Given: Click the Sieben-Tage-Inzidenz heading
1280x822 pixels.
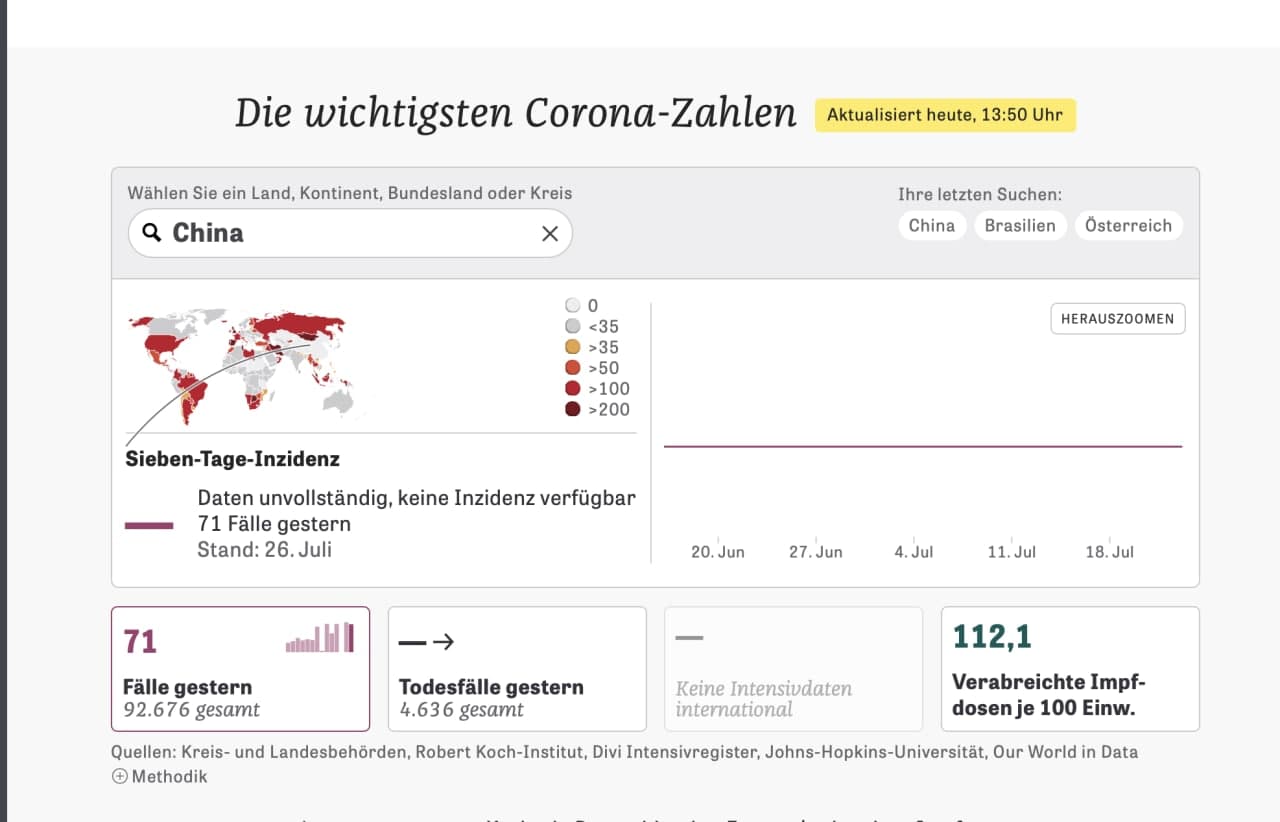Looking at the screenshot, I should (233, 460).
